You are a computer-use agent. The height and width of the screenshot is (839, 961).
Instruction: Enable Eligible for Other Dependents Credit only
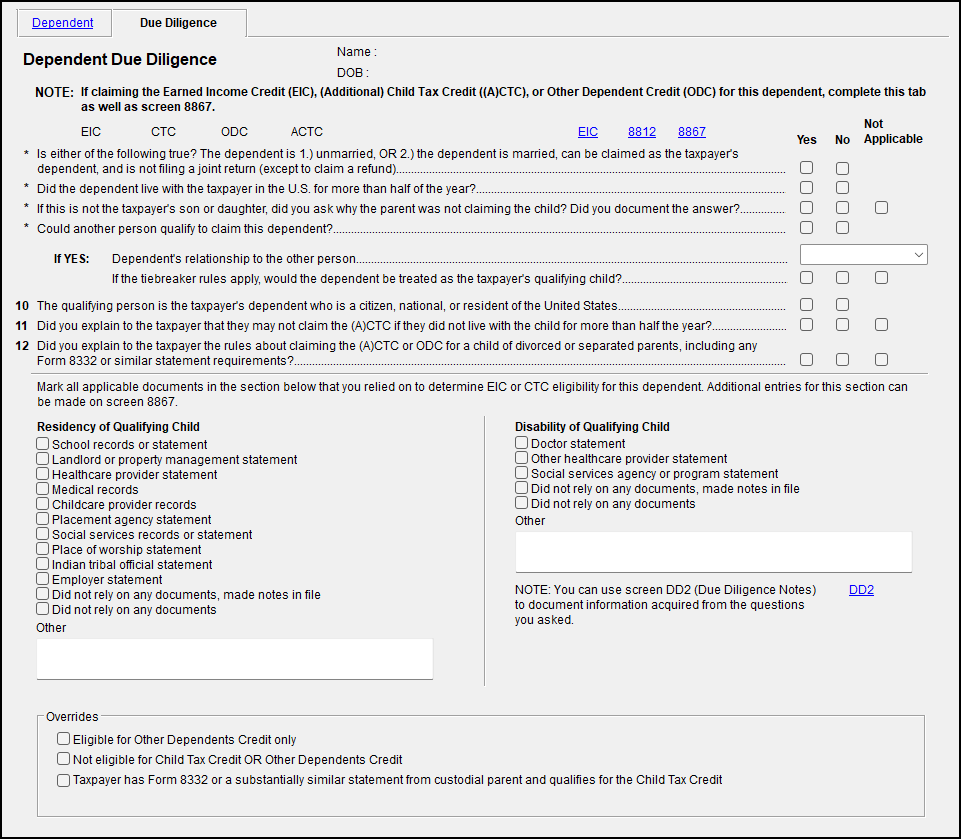64,739
